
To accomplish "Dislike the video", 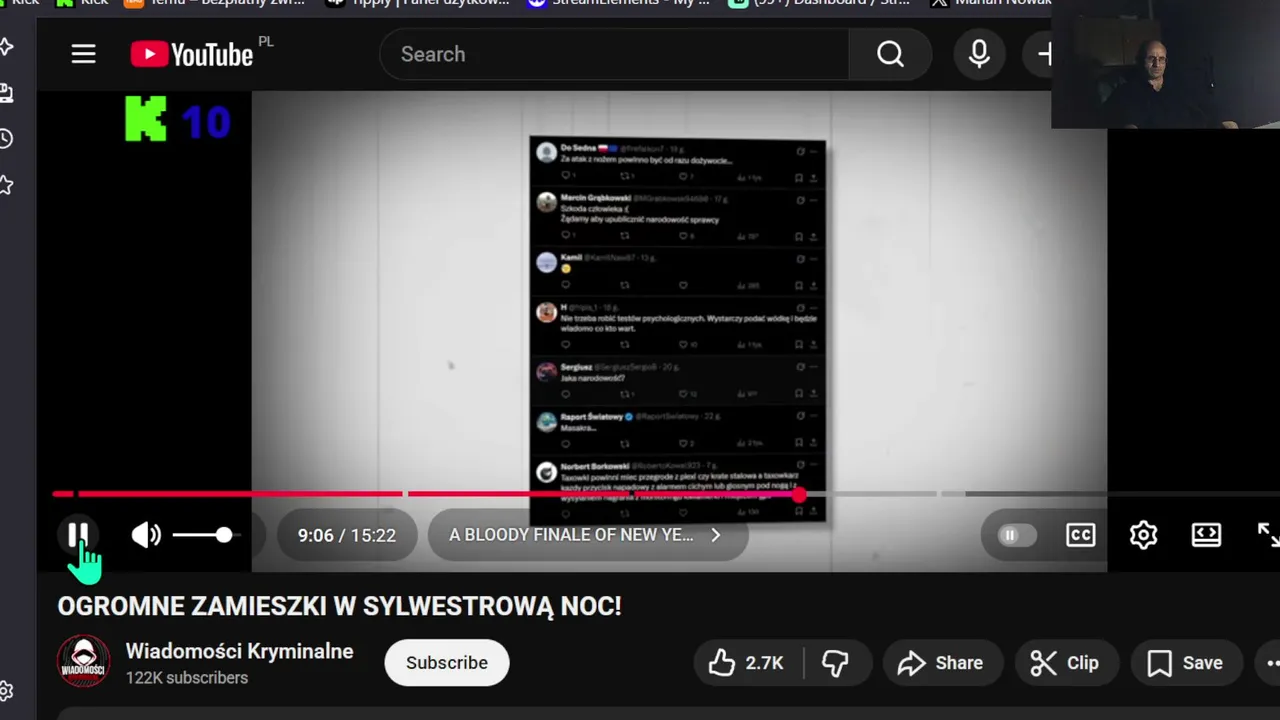I will [835, 663].
